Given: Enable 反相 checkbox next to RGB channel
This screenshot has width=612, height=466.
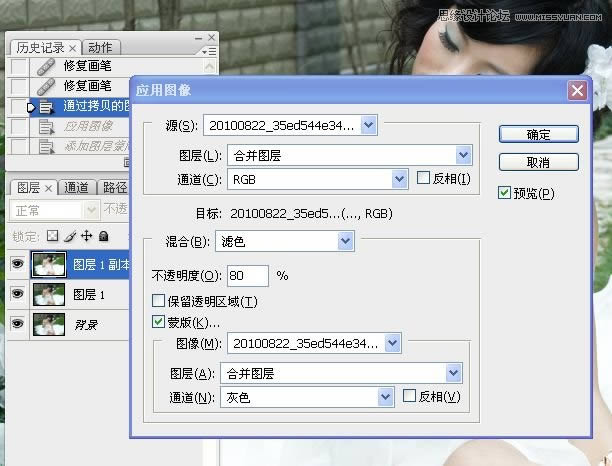Looking at the screenshot, I should [x=423, y=179].
